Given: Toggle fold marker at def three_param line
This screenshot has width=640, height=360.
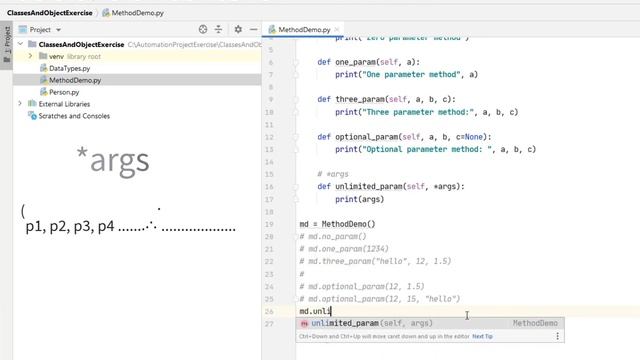Looking at the screenshot, I should tap(296, 100).
